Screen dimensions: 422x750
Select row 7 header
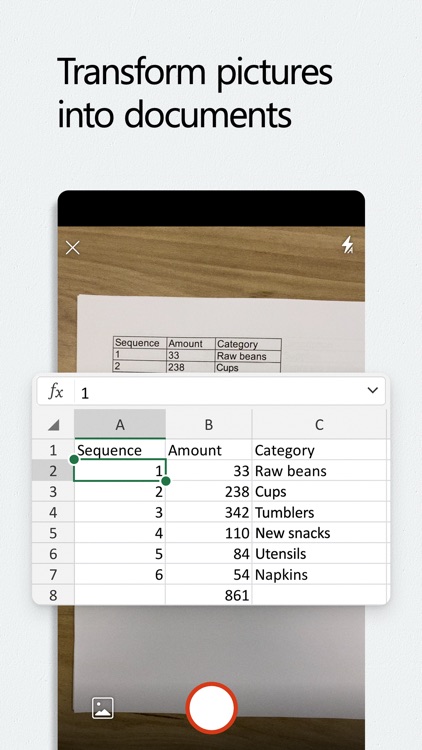pyautogui.click(x=53, y=574)
